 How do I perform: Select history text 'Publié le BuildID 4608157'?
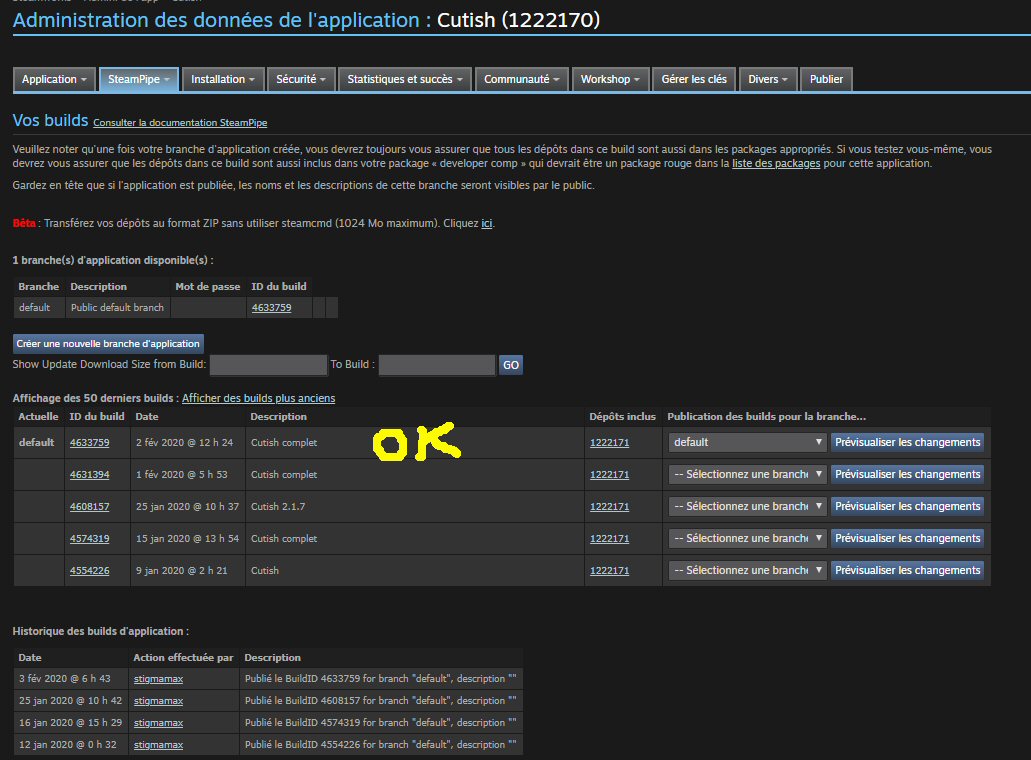(x=302, y=701)
